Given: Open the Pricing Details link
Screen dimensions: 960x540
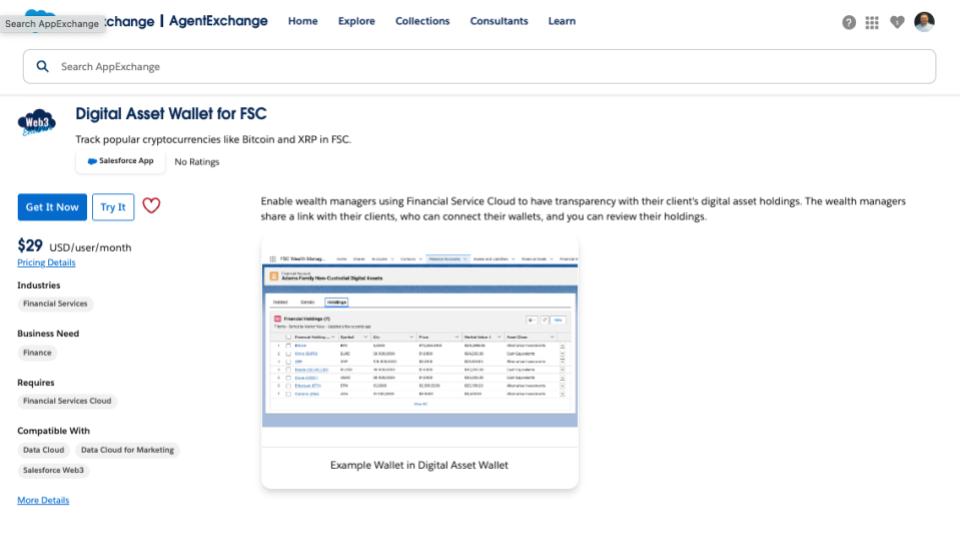Looking at the screenshot, I should point(47,263).
